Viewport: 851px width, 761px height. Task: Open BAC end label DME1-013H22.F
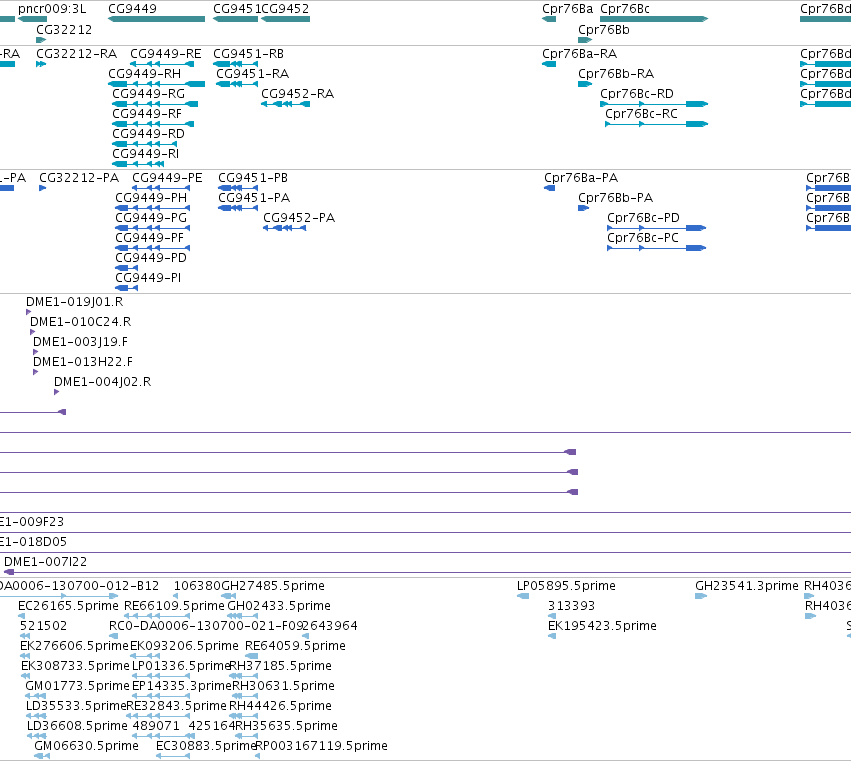click(x=82, y=363)
